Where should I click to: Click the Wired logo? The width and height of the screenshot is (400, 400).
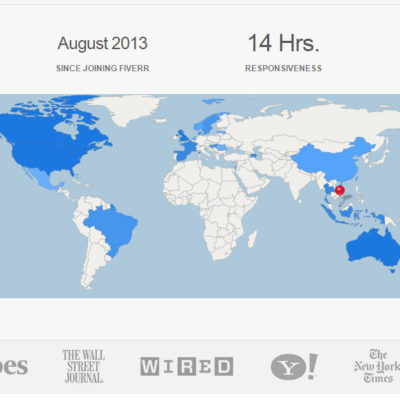187,366
